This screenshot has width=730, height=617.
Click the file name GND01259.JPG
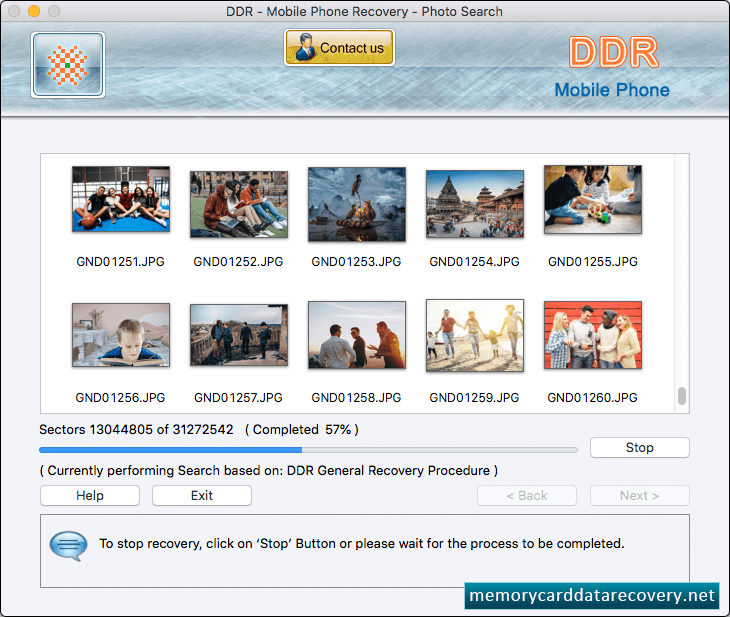[474, 398]
